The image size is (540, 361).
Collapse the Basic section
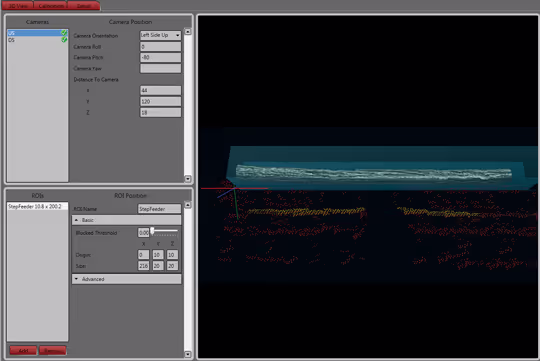126,220
